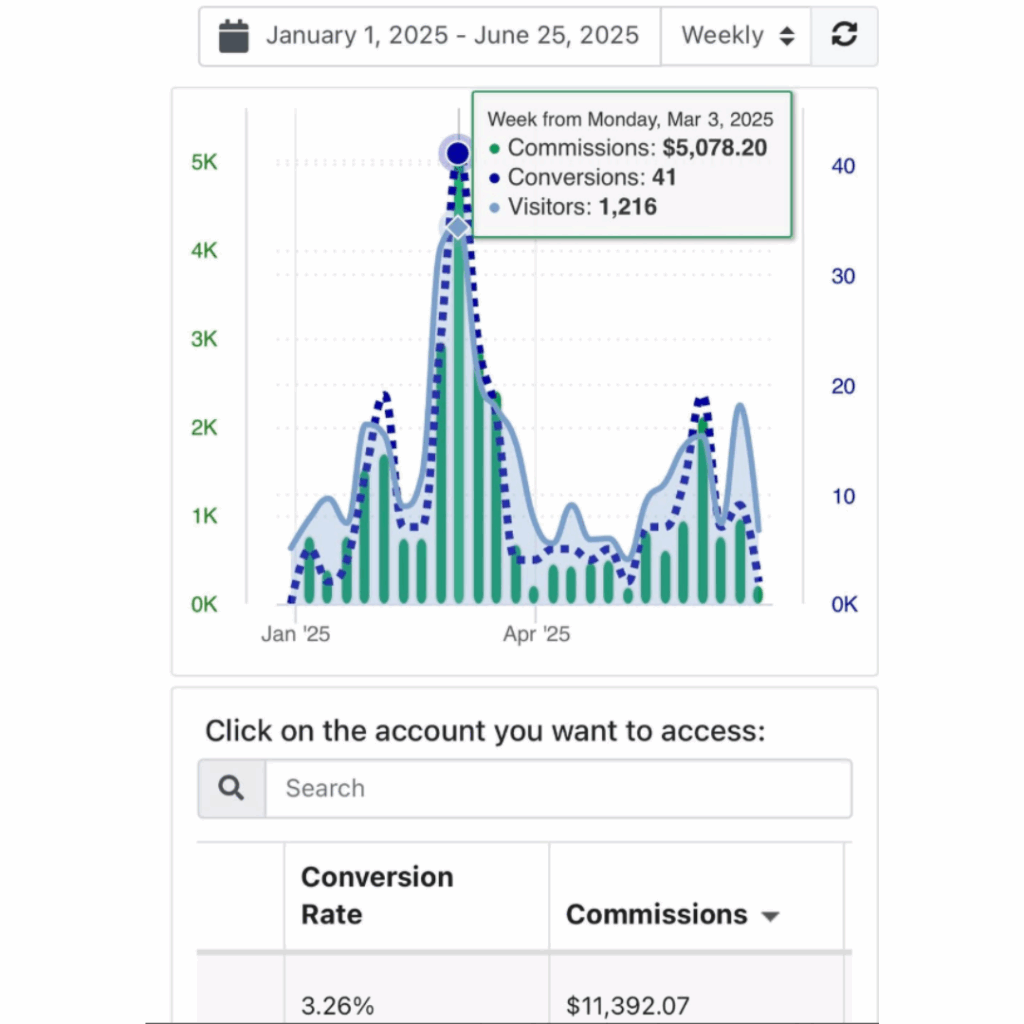Viewport: 1024px width, 1024px height.
Task: Click the light blue Visitors dot in tooltip
Action: click(495, 208)
